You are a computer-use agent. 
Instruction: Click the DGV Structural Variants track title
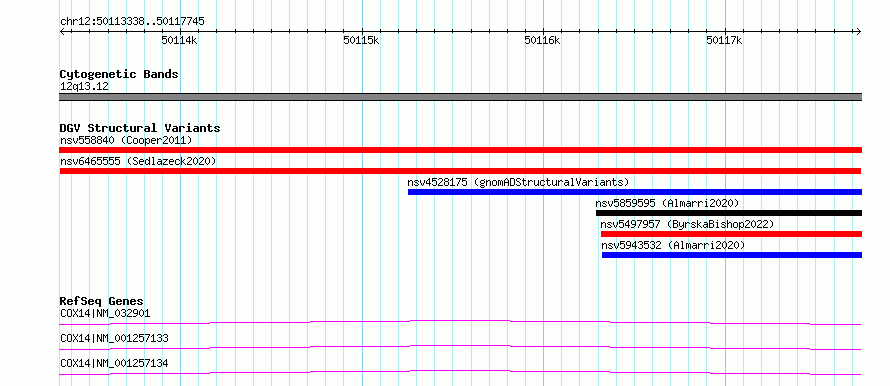point(140,128)
